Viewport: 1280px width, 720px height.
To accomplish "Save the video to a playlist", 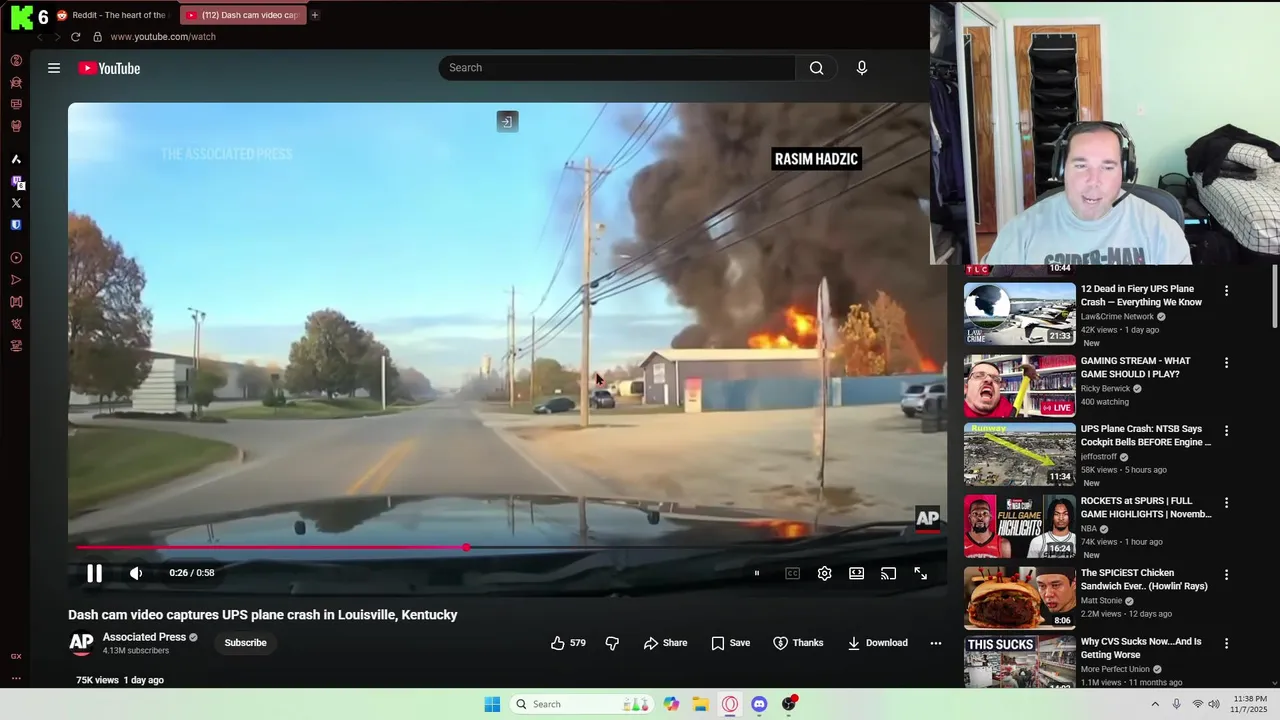I will tap(730, 643).
